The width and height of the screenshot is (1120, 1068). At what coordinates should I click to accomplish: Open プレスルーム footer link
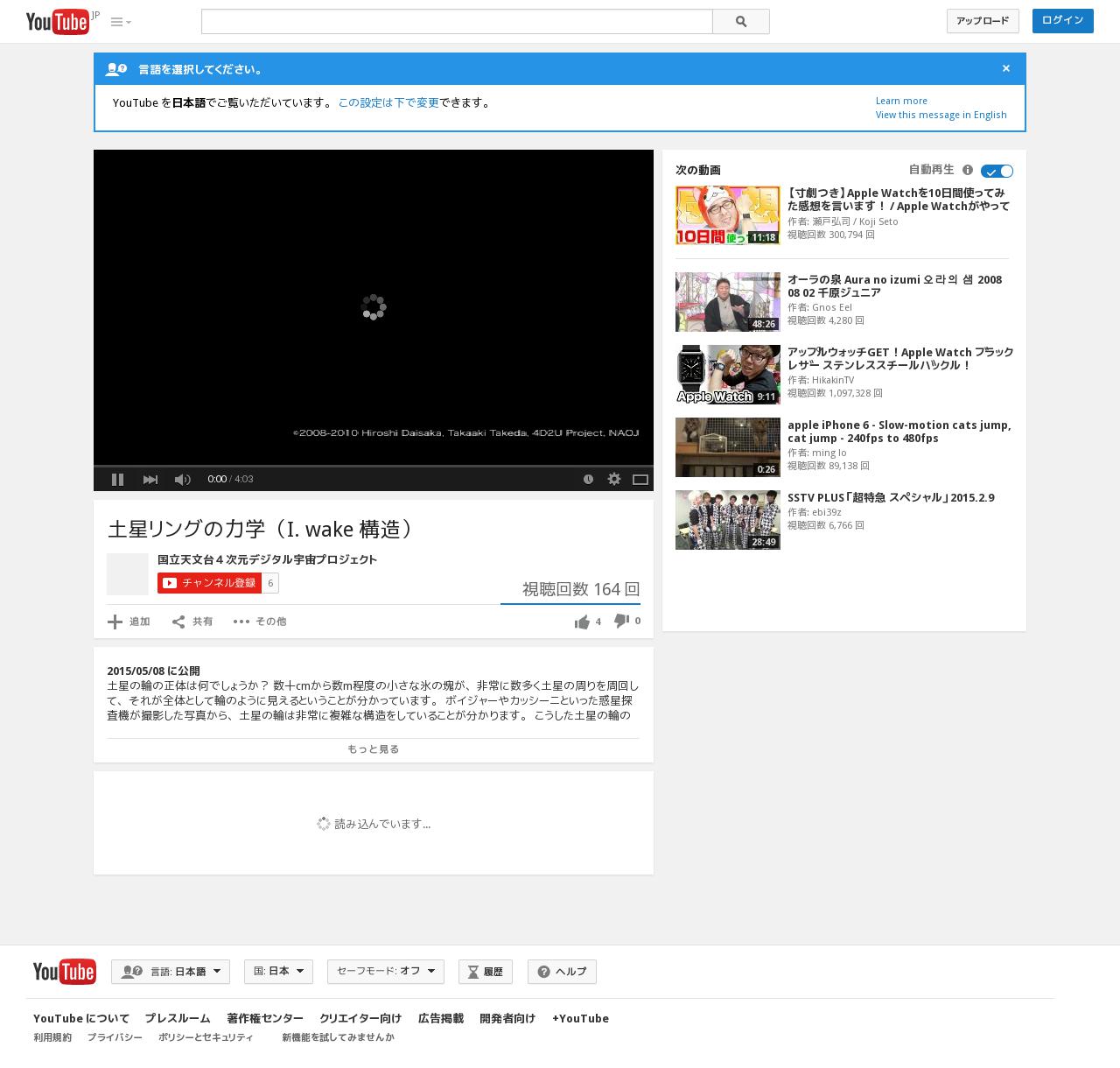[x=178, y=1018]
